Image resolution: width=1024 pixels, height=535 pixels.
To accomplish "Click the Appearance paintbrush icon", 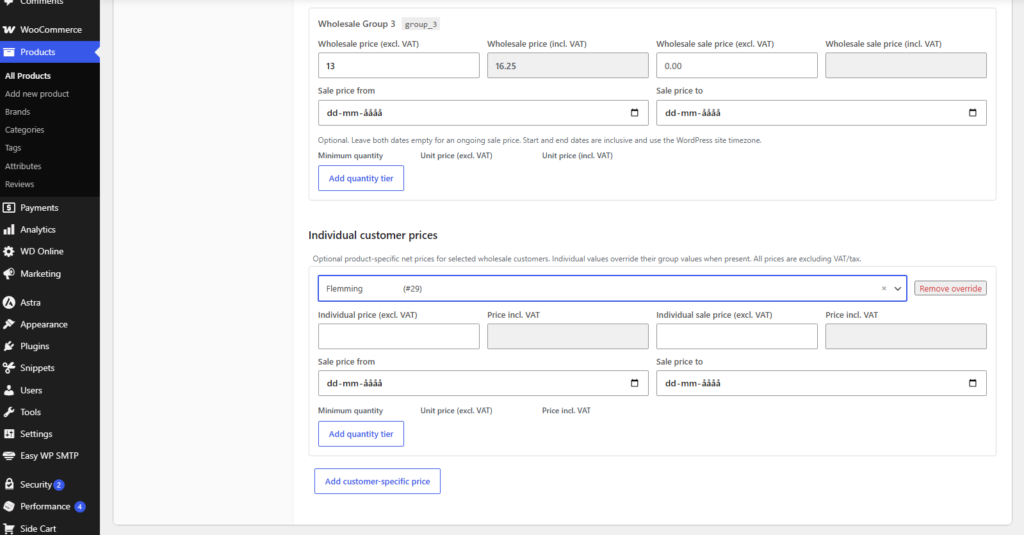I will click(x=9, y=324).
